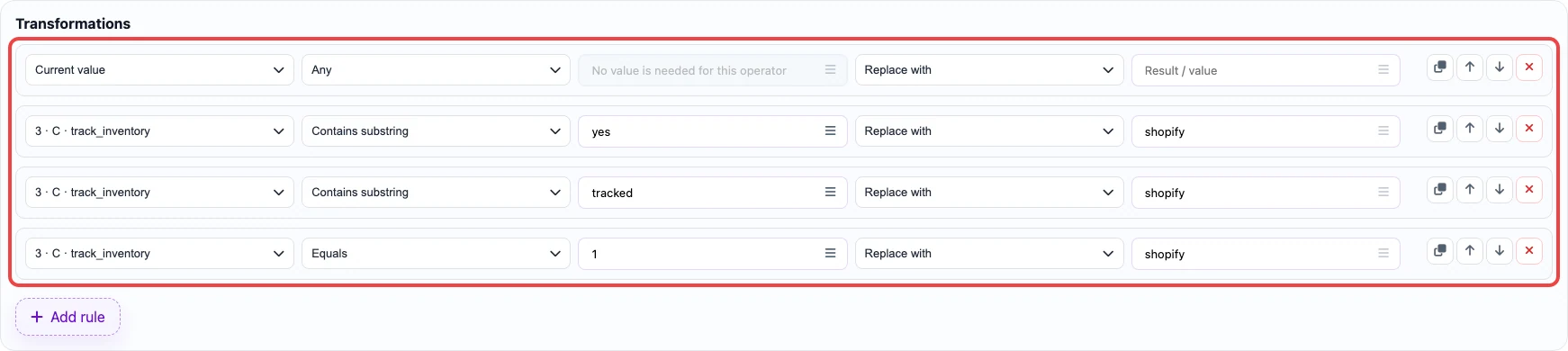Open menu icon in 'tracked' value field
1568x351 pixels.
(x=830, y=192)
